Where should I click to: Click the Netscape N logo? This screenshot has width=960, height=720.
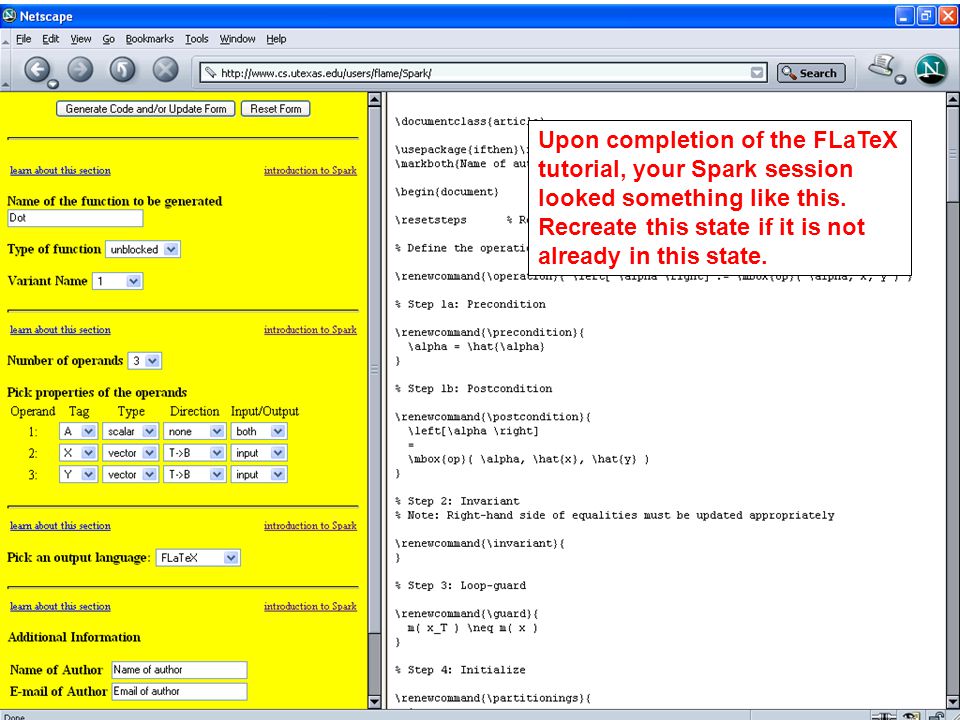pos(931,70)
